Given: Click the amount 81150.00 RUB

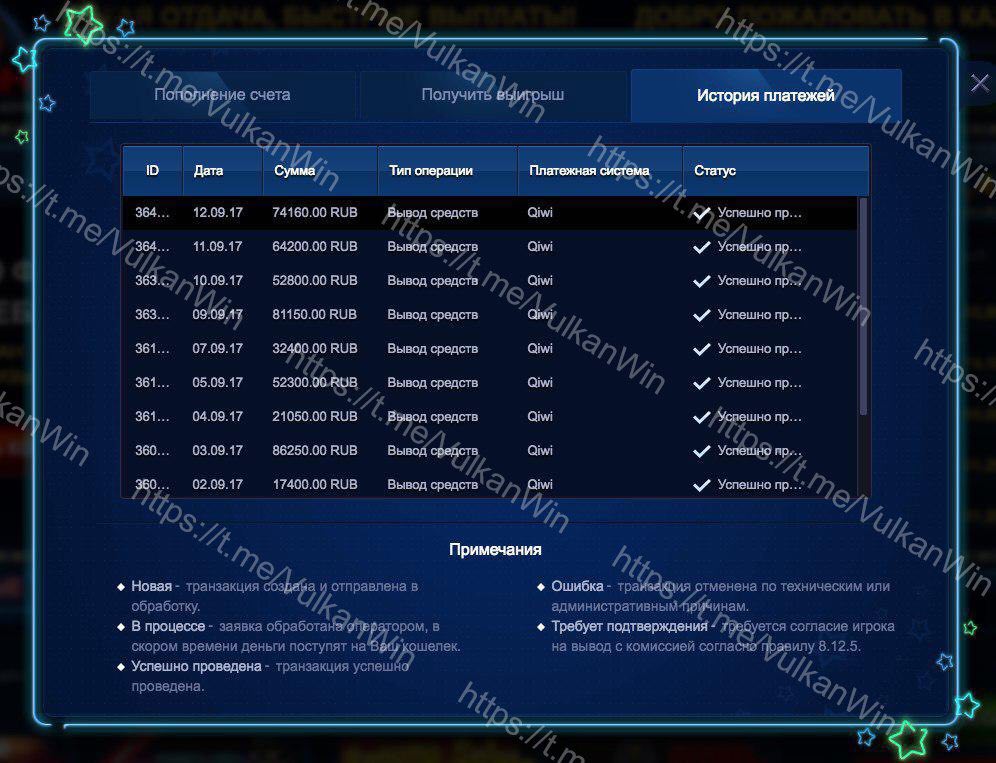Looking at the screenshot, I should (314, 314).
